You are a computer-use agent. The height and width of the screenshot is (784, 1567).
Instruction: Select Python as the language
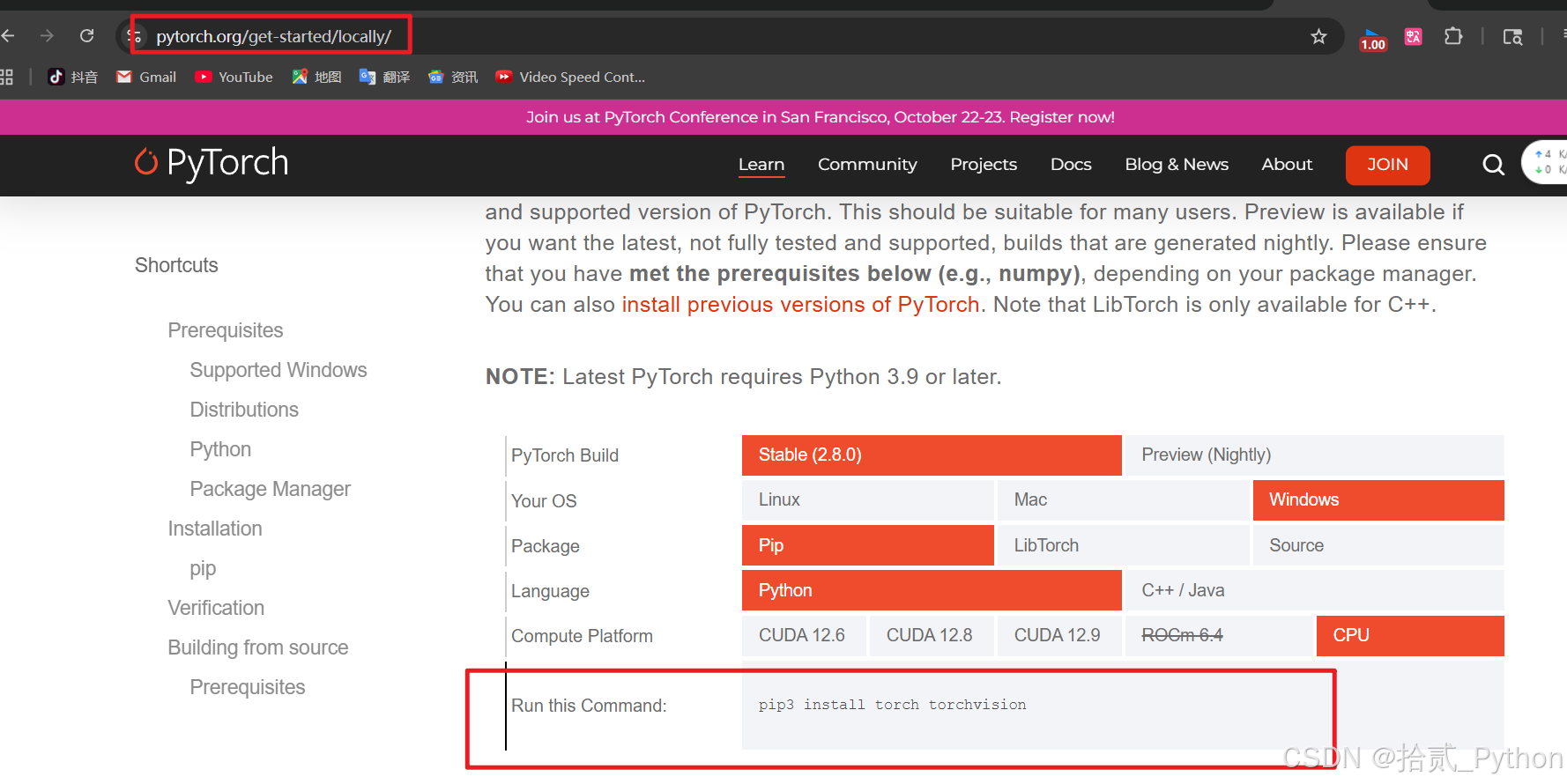click(x=932, y=590)
